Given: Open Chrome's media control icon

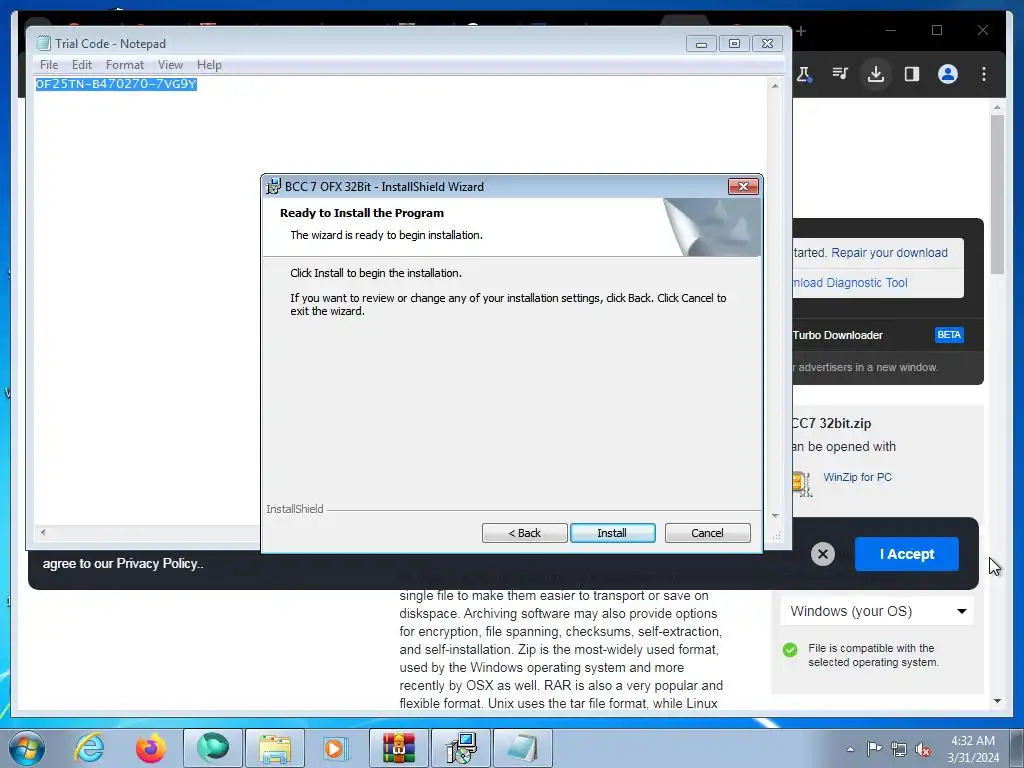Looking at the screenshot, I should click(840, 74).
